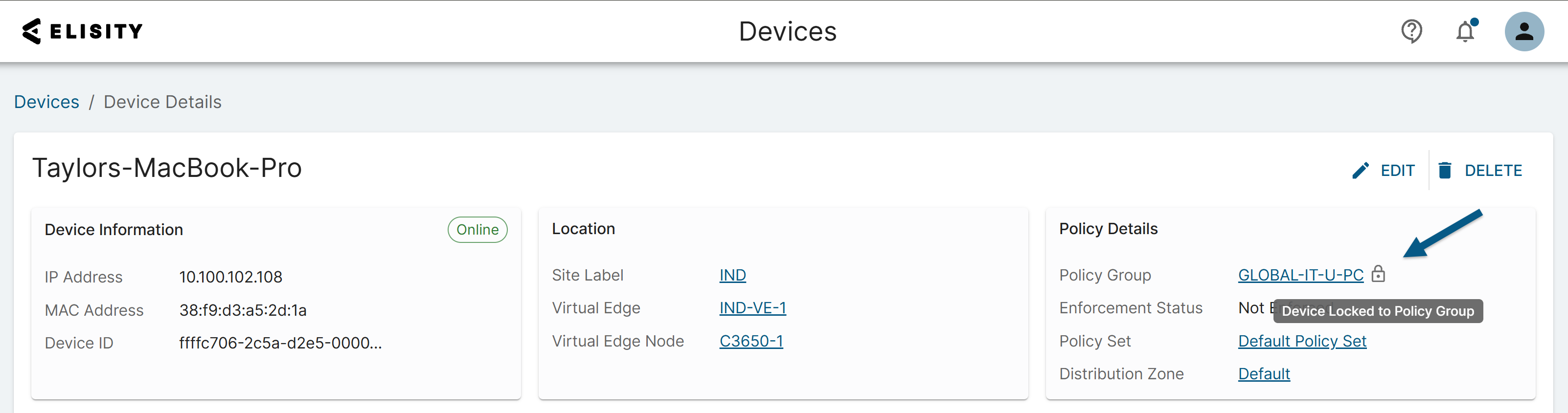Open the IND site label link
Image resolution: width=1568 pixels, height=413 pixels.
coord(732,275)
